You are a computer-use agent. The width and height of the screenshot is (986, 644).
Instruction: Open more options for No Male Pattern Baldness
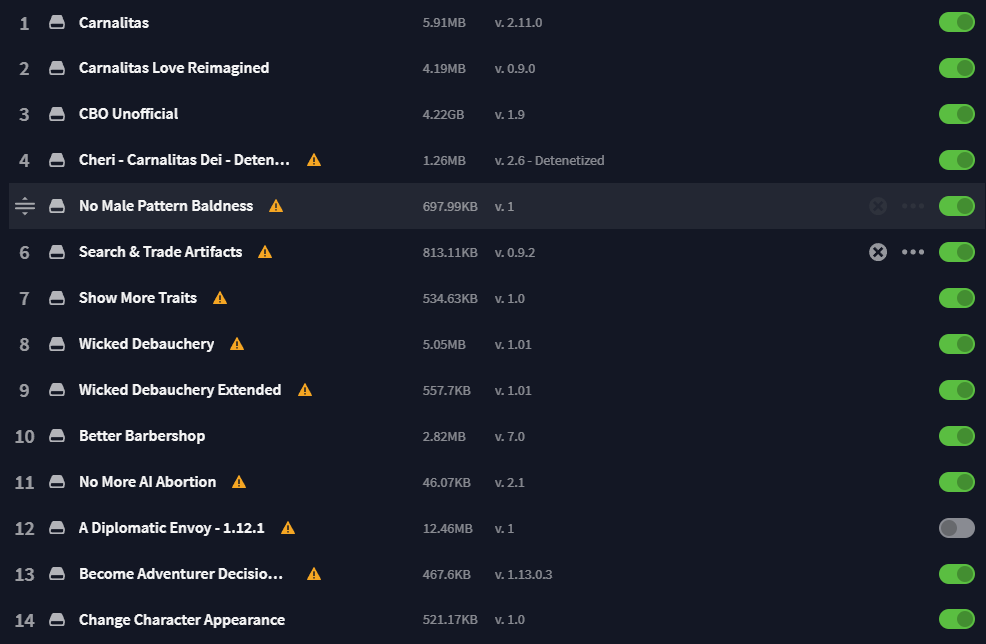[913, 206]
